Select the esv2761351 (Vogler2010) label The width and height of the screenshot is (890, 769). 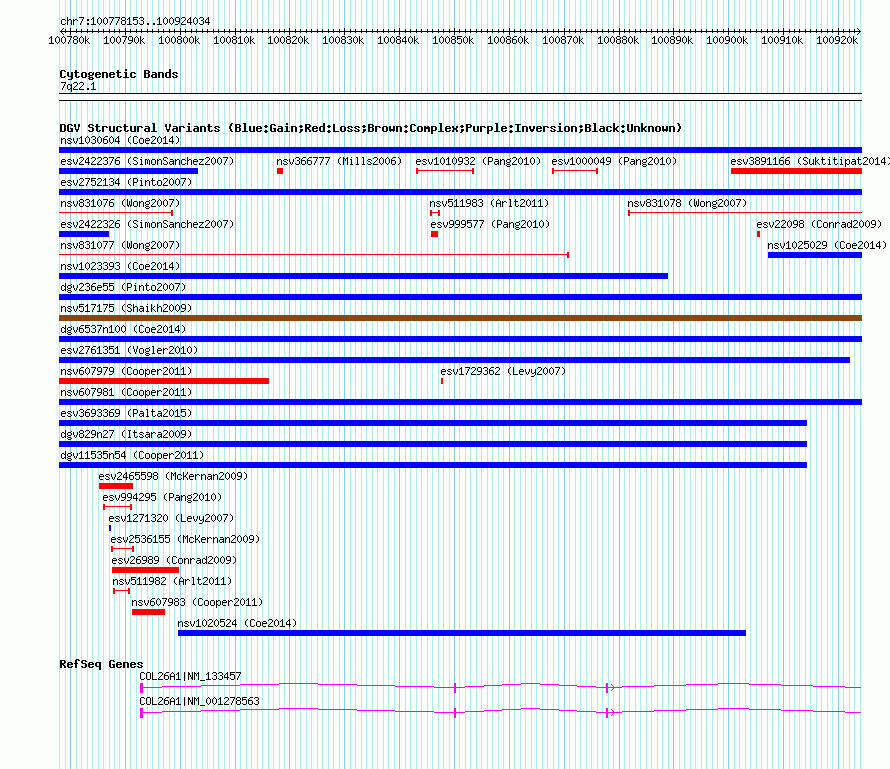click(129, 350)
